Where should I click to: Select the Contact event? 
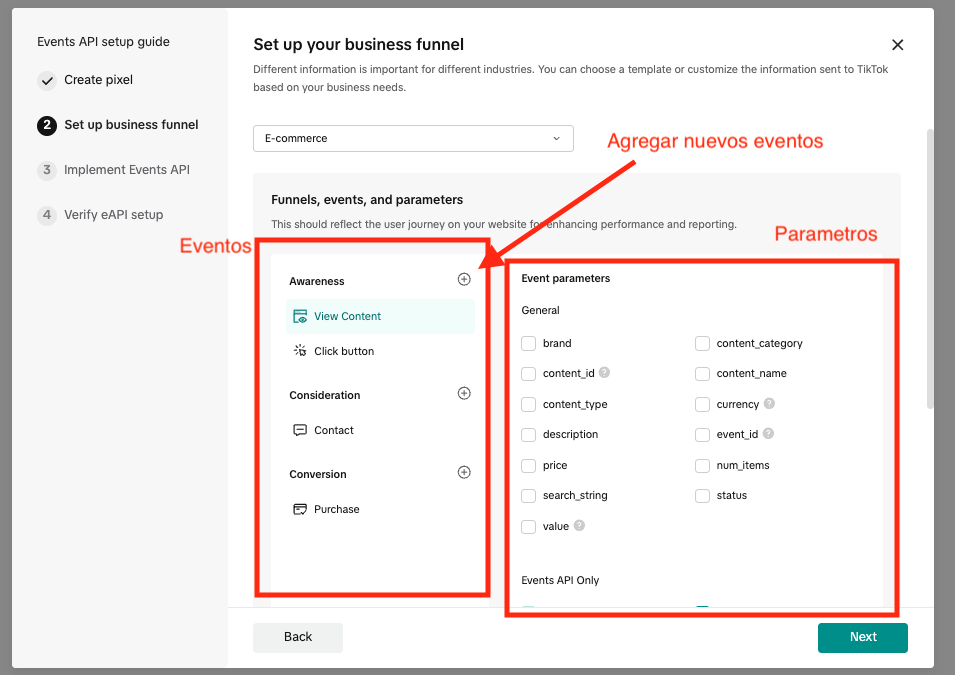click(x=380, y=430)
